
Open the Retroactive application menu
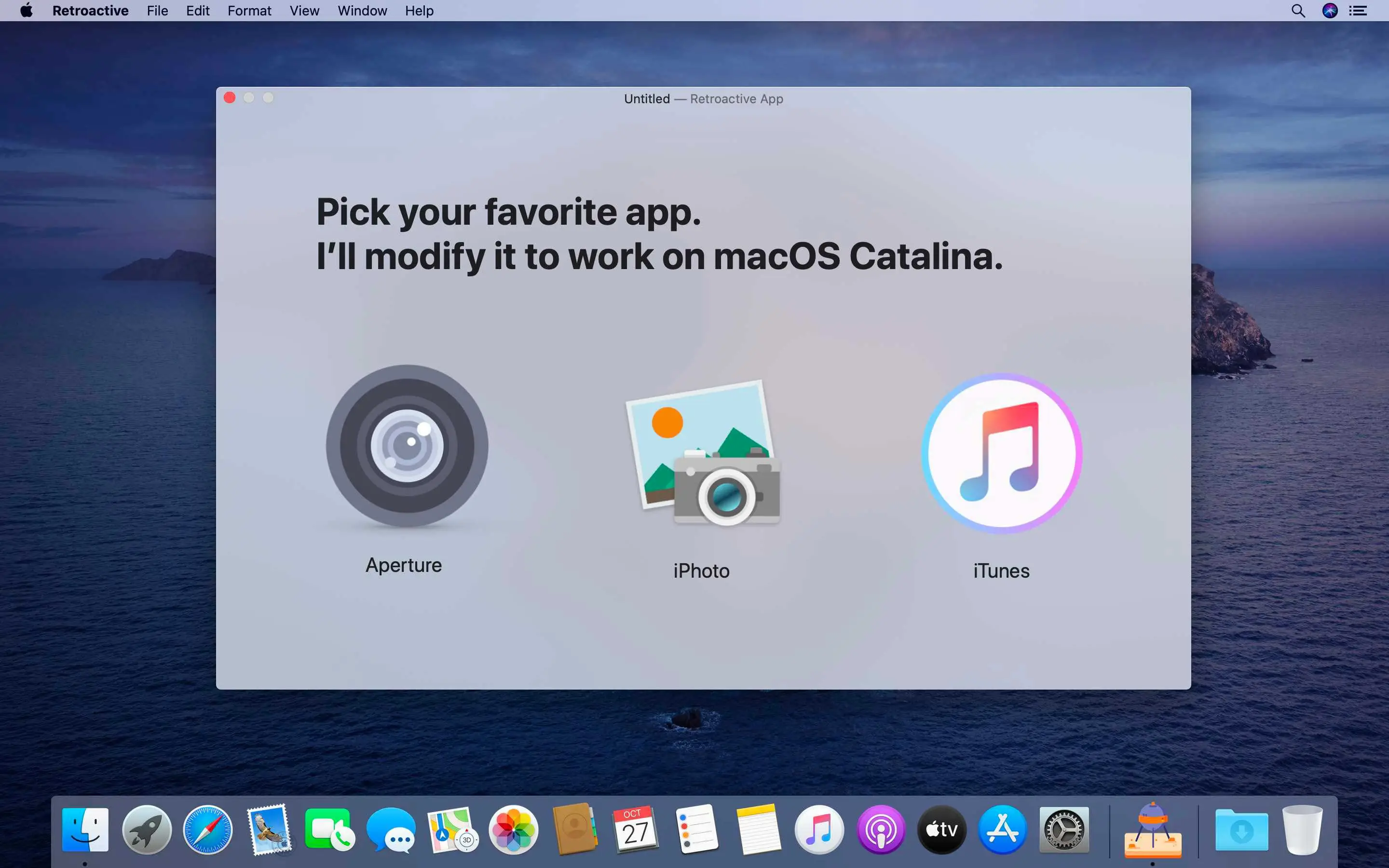point(90,10)
